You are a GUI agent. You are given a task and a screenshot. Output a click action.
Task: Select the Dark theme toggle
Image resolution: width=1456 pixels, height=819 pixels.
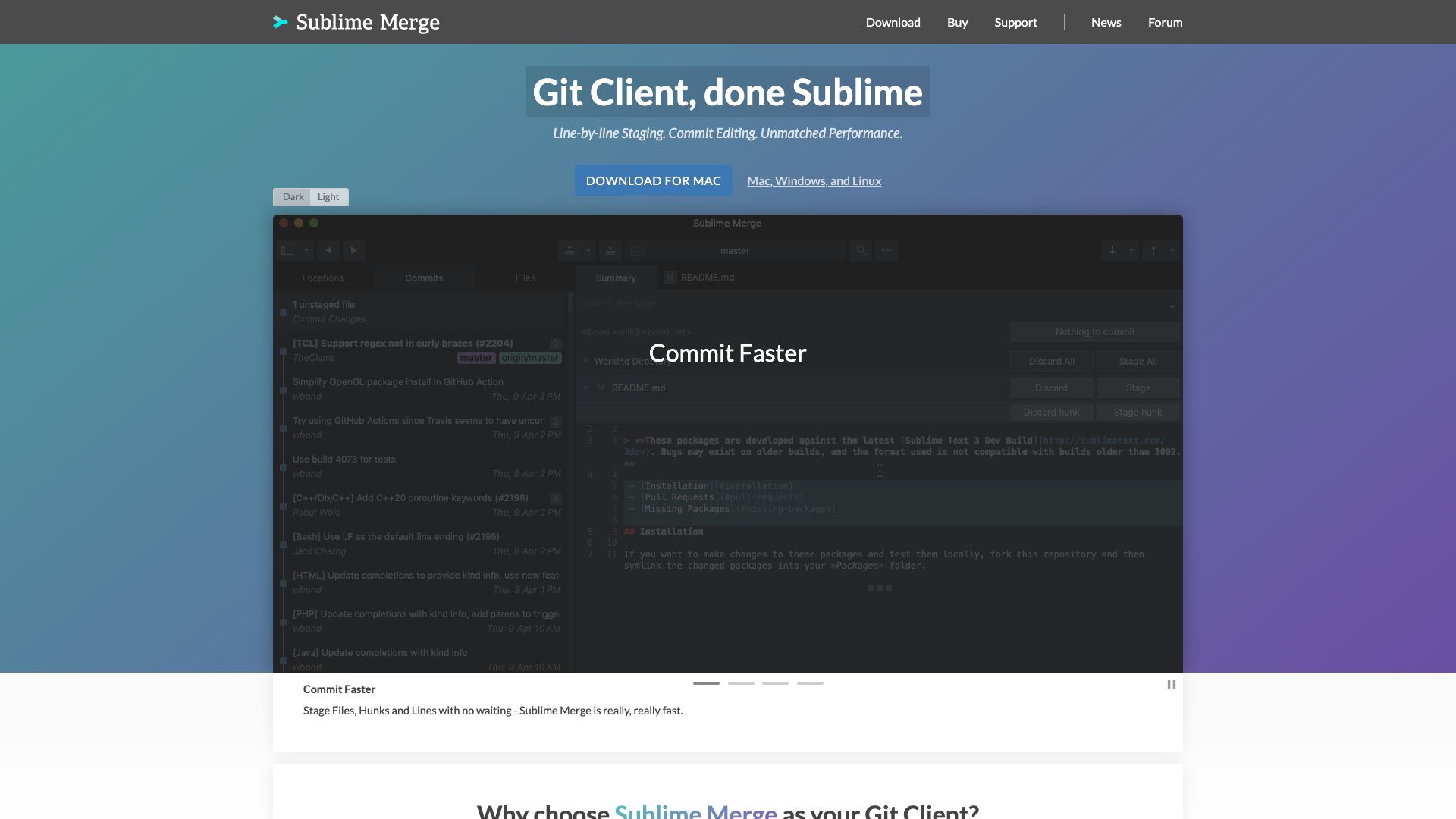tap(293, 196)
